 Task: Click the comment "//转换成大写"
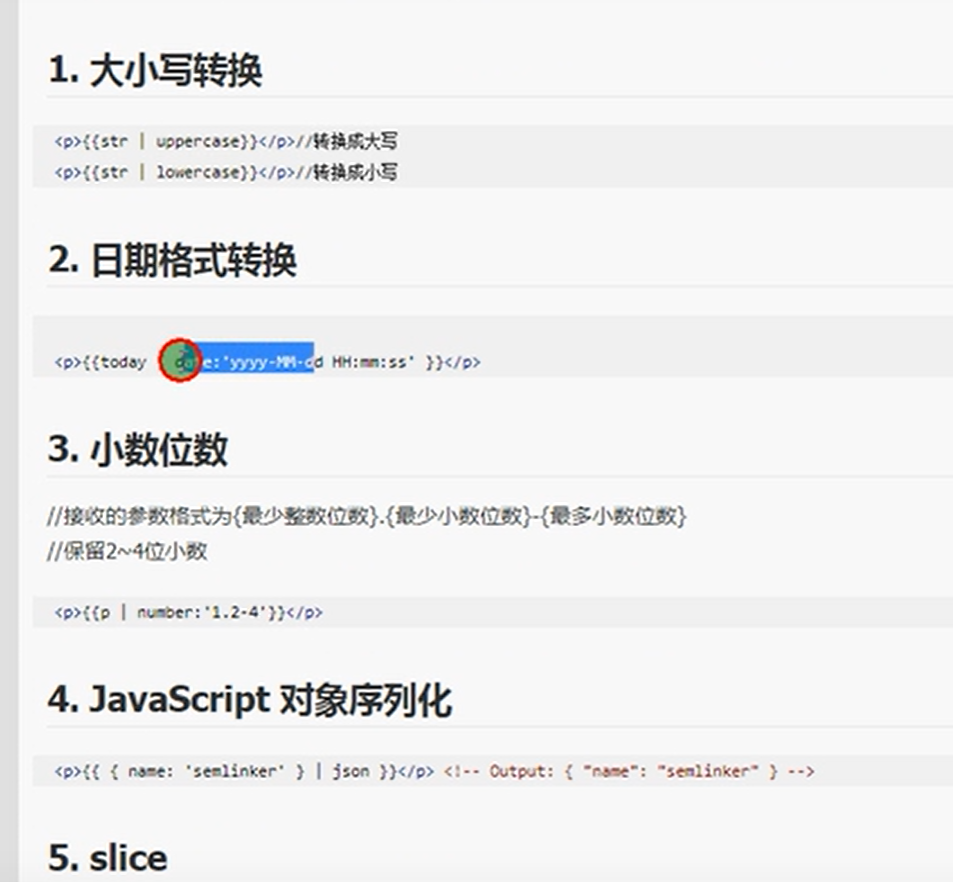[x=346, y=142]
